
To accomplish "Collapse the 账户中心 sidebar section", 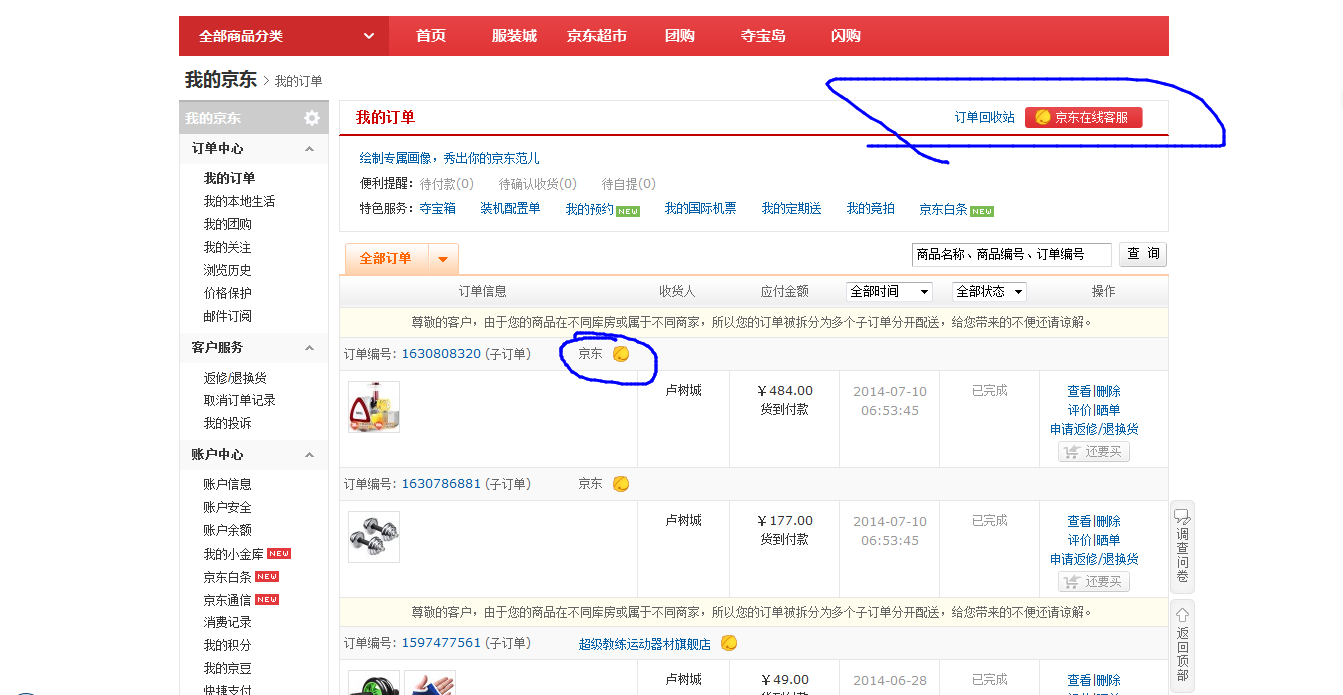I will click(x=309, y=455).
